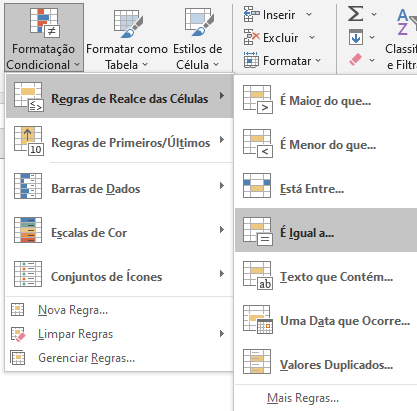Viewport: 417px width, 411px height.
Task: Click the Escalas de Cor icon
Action: pos(28,230)
